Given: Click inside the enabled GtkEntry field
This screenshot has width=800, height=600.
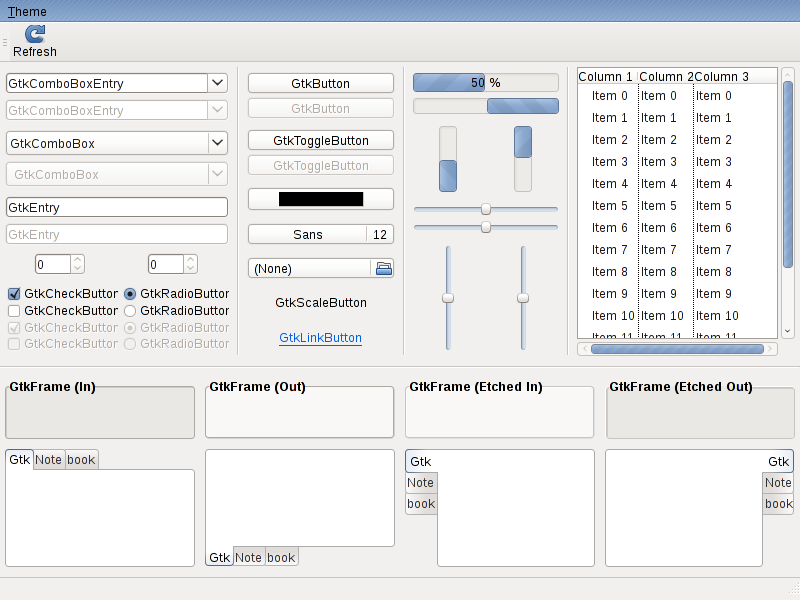Looking at the screenshot, I should pyautogui.click(x=117, y=207).
